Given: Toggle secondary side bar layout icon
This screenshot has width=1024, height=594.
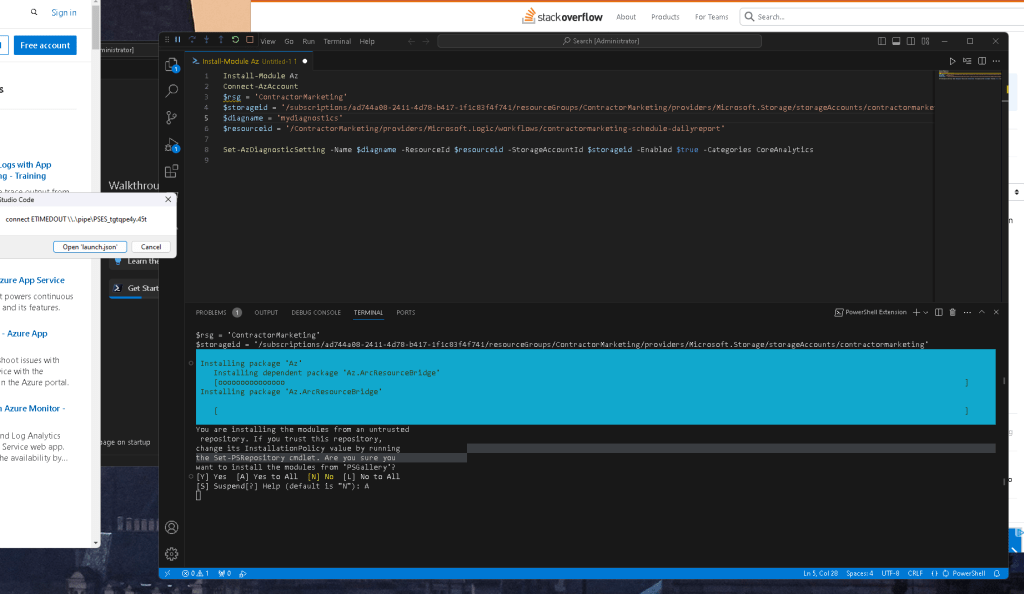Looking at the screenshot, I should point(910,41).
